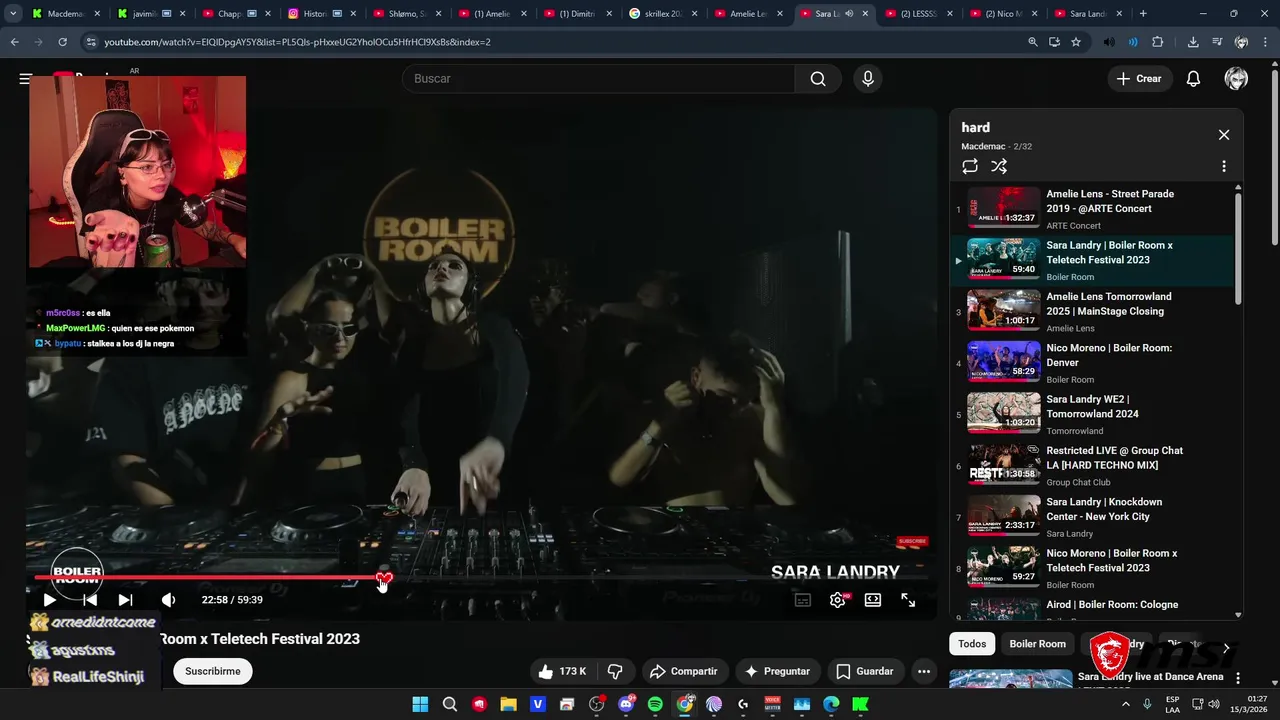Click the address bar URL

(298, 42)
